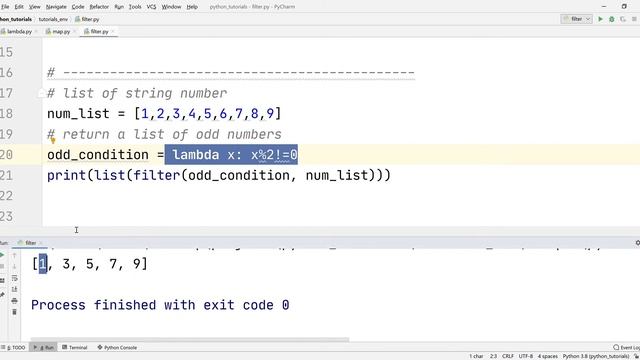Open the Event Log
This screenshot has height=360, width=640.
coord(627,347)
